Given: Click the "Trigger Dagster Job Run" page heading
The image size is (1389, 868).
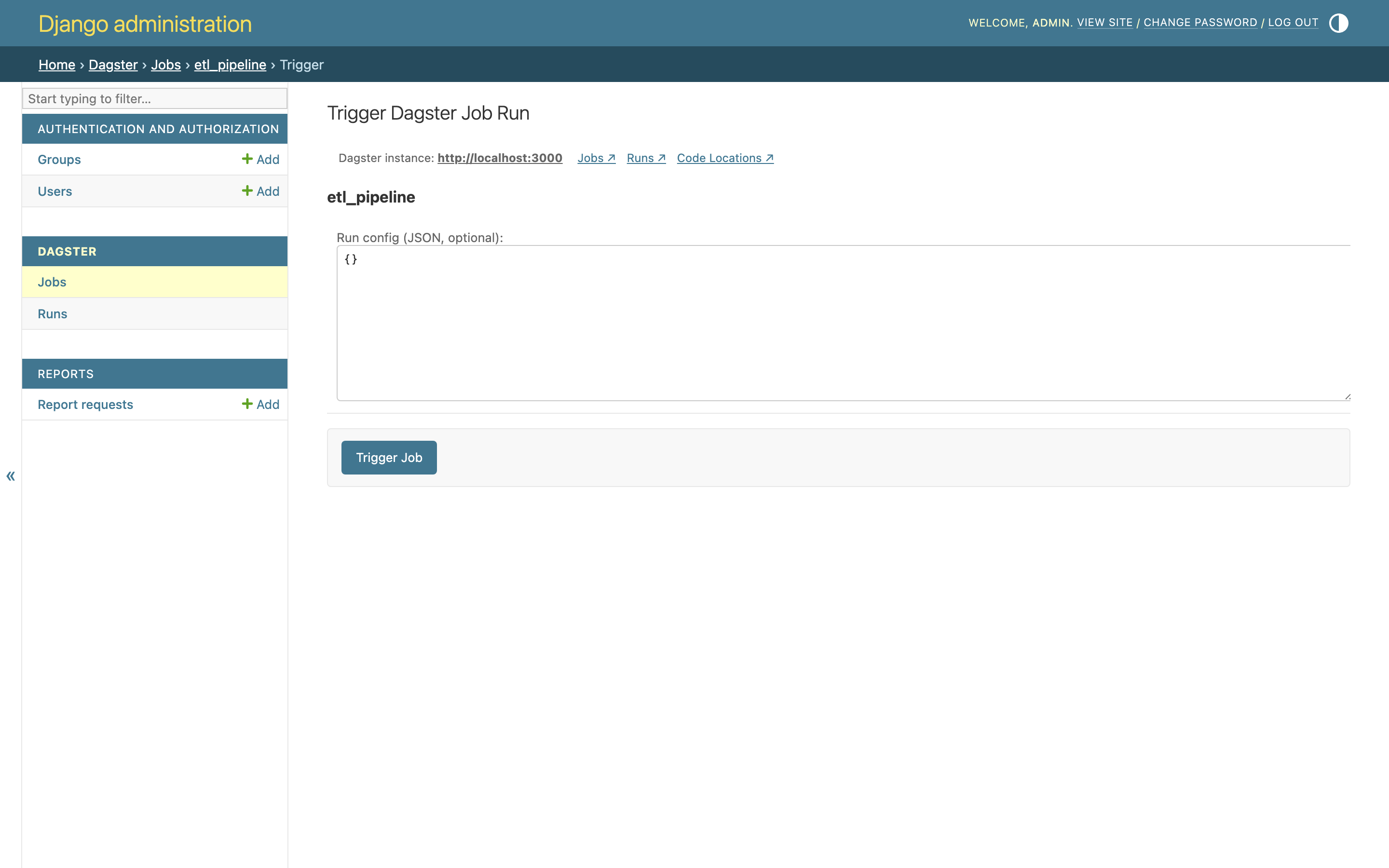Looking at the screenshot, I should coord(428,113).
